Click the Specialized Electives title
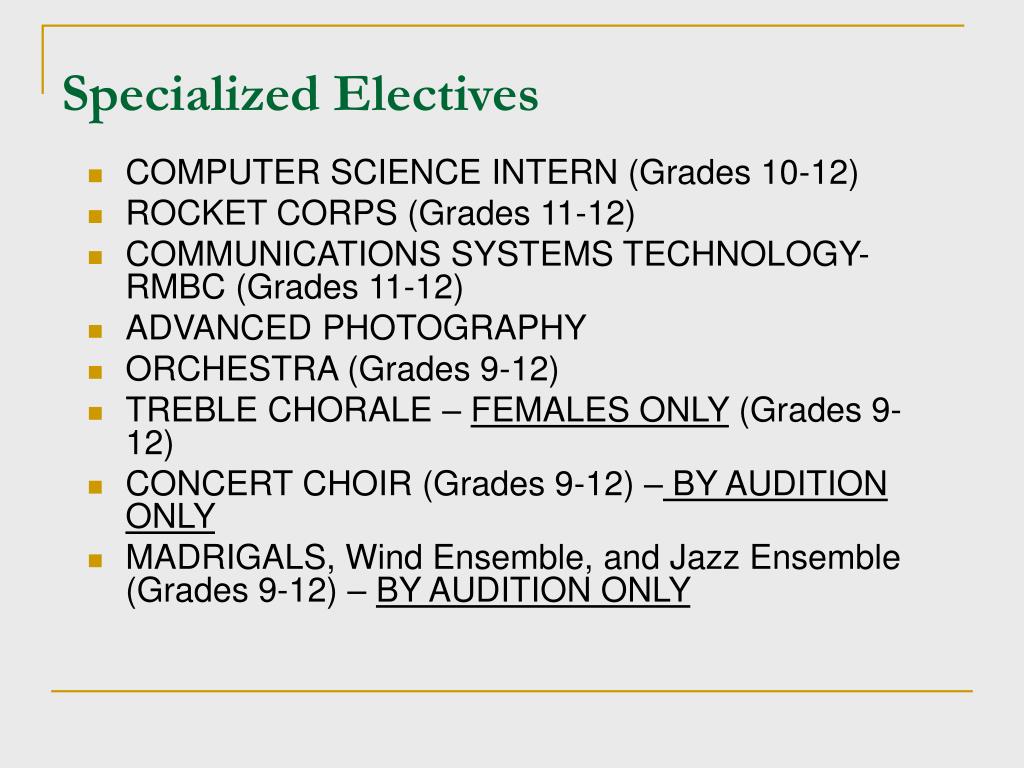This screenshot has height=768, width=1024. [x=300, y=95]
